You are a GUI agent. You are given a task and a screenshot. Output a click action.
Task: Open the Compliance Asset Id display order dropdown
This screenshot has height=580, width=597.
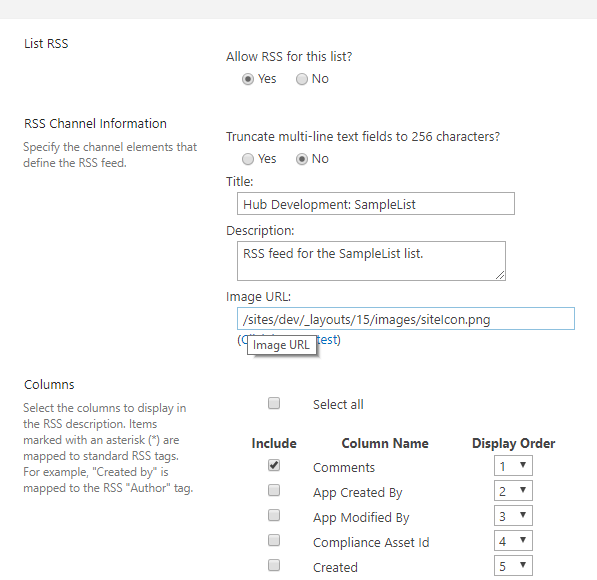pyautogui.click(x=513, y=540)
